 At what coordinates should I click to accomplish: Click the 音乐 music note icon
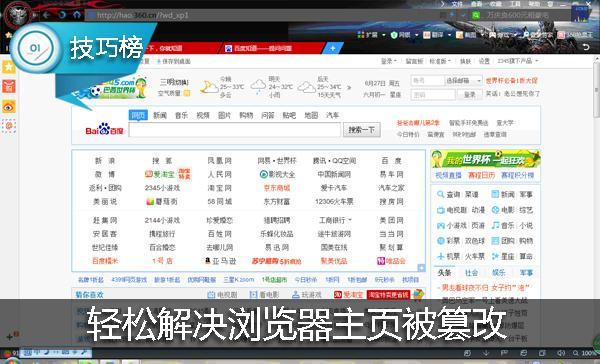pos(495,225)
